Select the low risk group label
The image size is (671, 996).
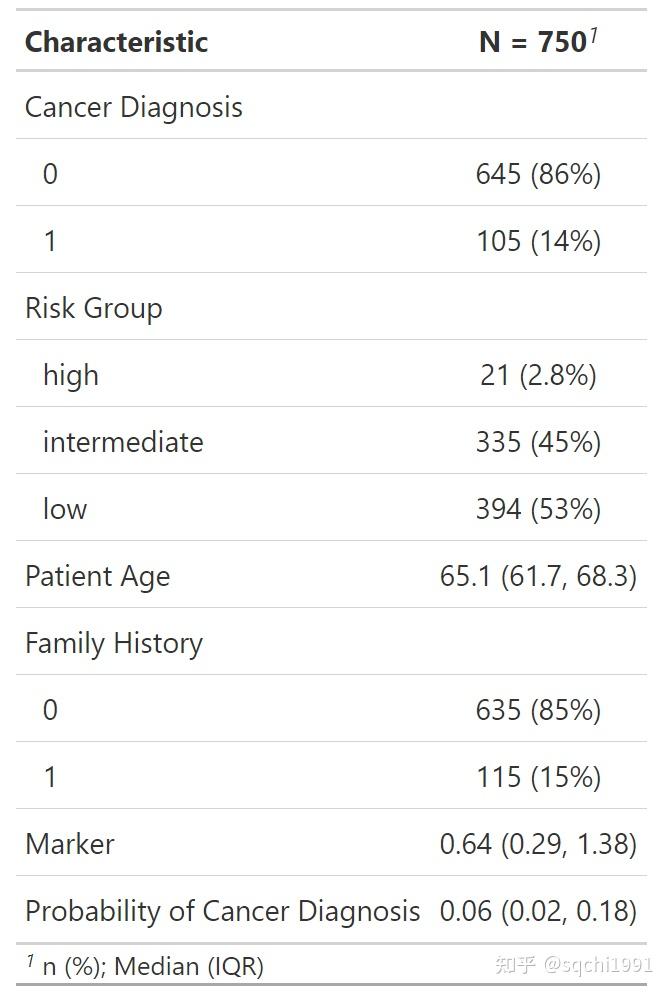64,510
